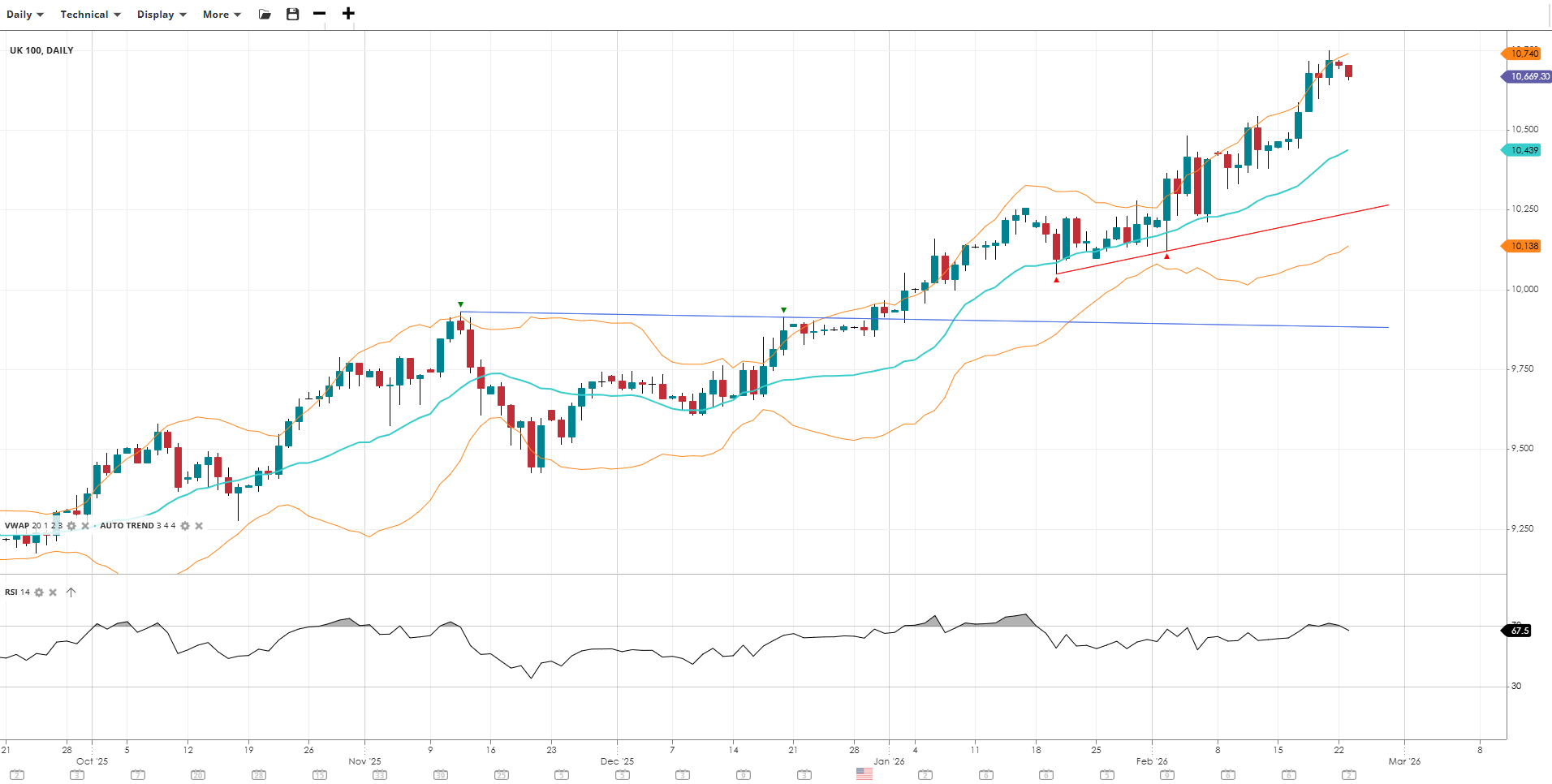Expand the Technical indicators menu

pyautogui.click(x=89, y=15)
